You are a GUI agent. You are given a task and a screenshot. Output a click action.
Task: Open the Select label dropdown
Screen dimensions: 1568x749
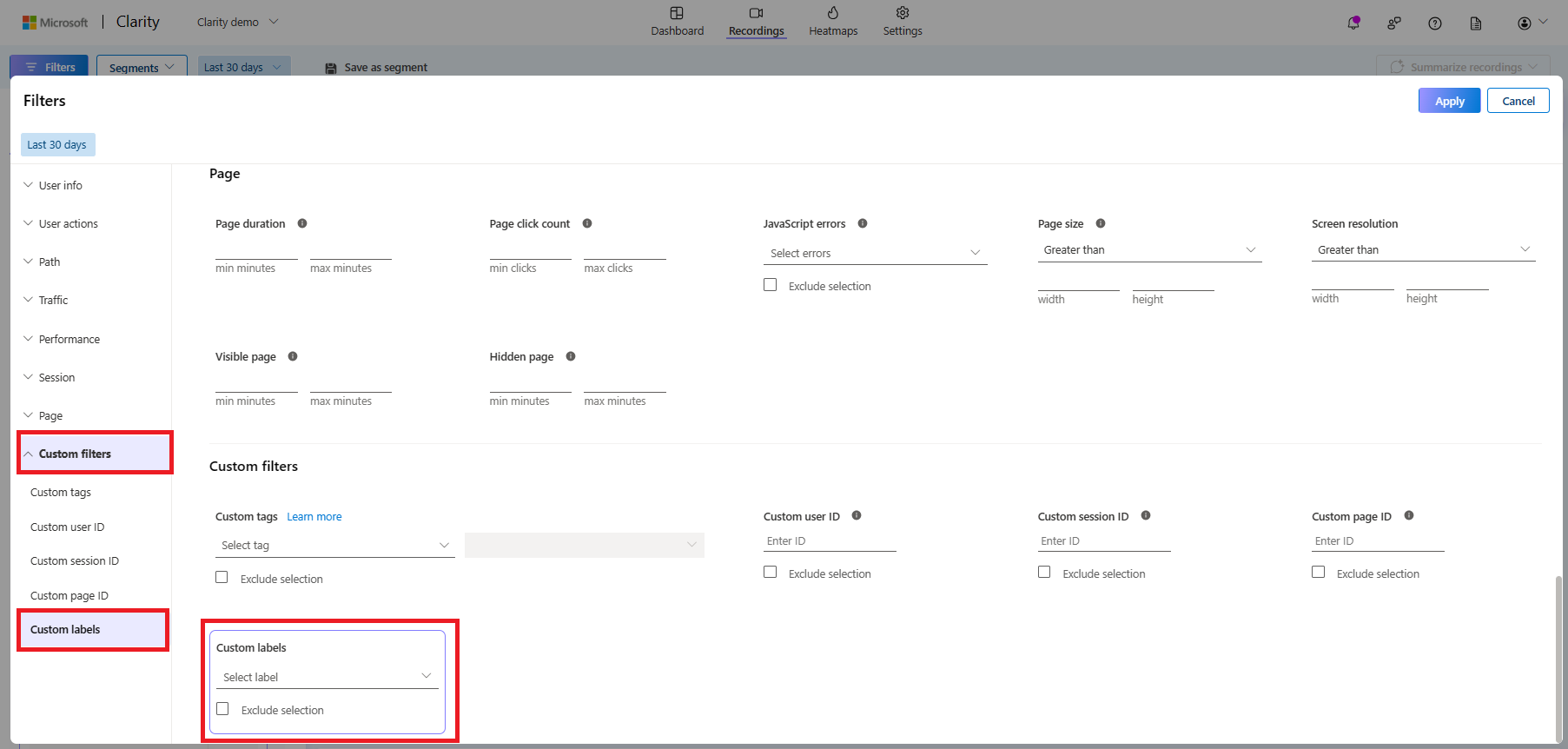coord(327,677)
